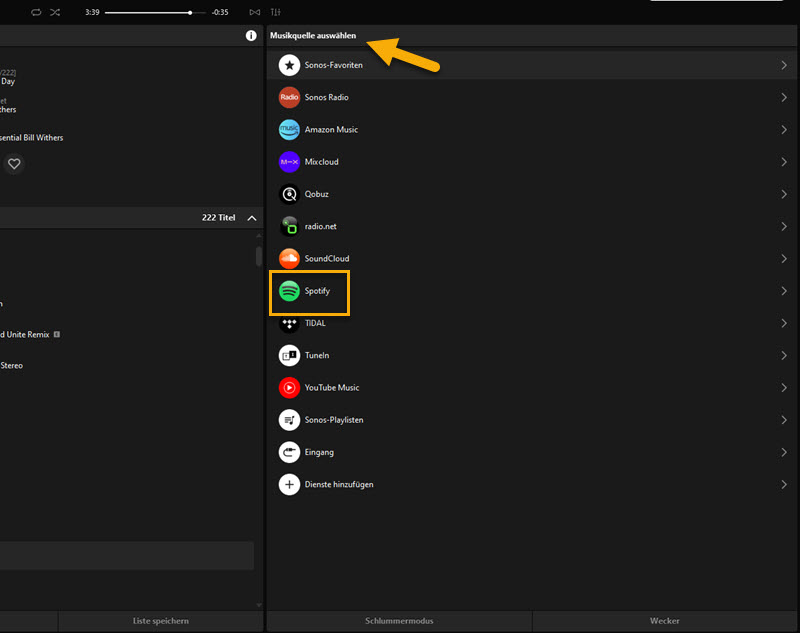Click the Eingang line-in icon

pos(289,452)
